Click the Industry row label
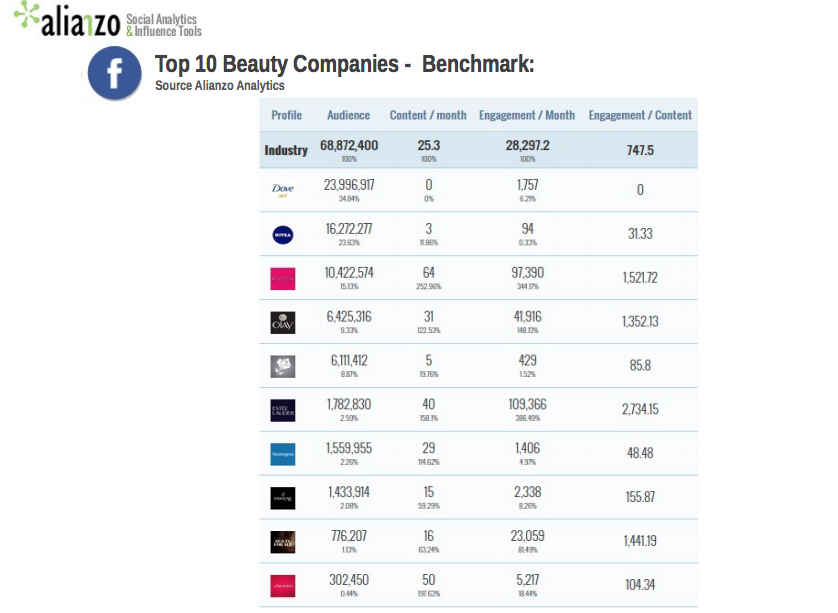 point(286,150)
